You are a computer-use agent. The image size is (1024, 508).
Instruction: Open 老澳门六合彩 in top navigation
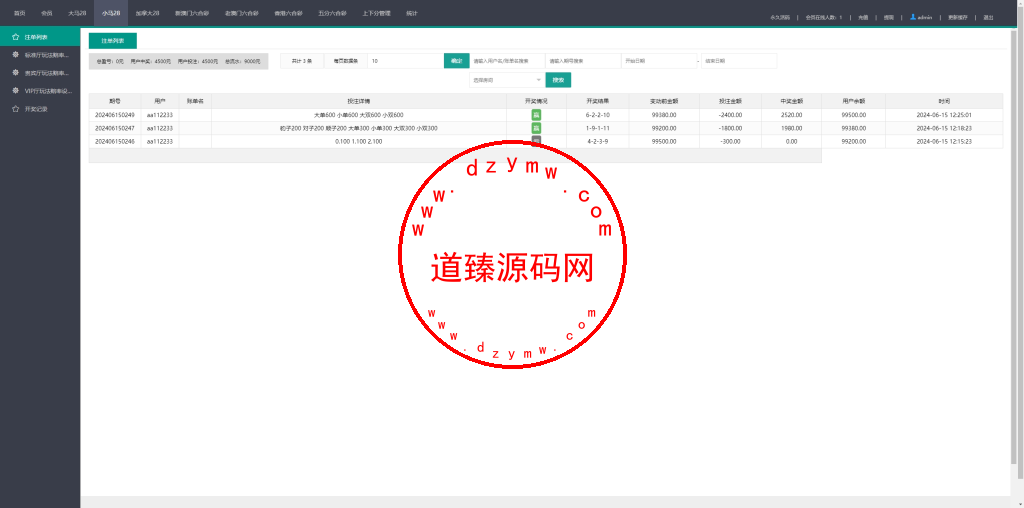click(x=242, y=13)
